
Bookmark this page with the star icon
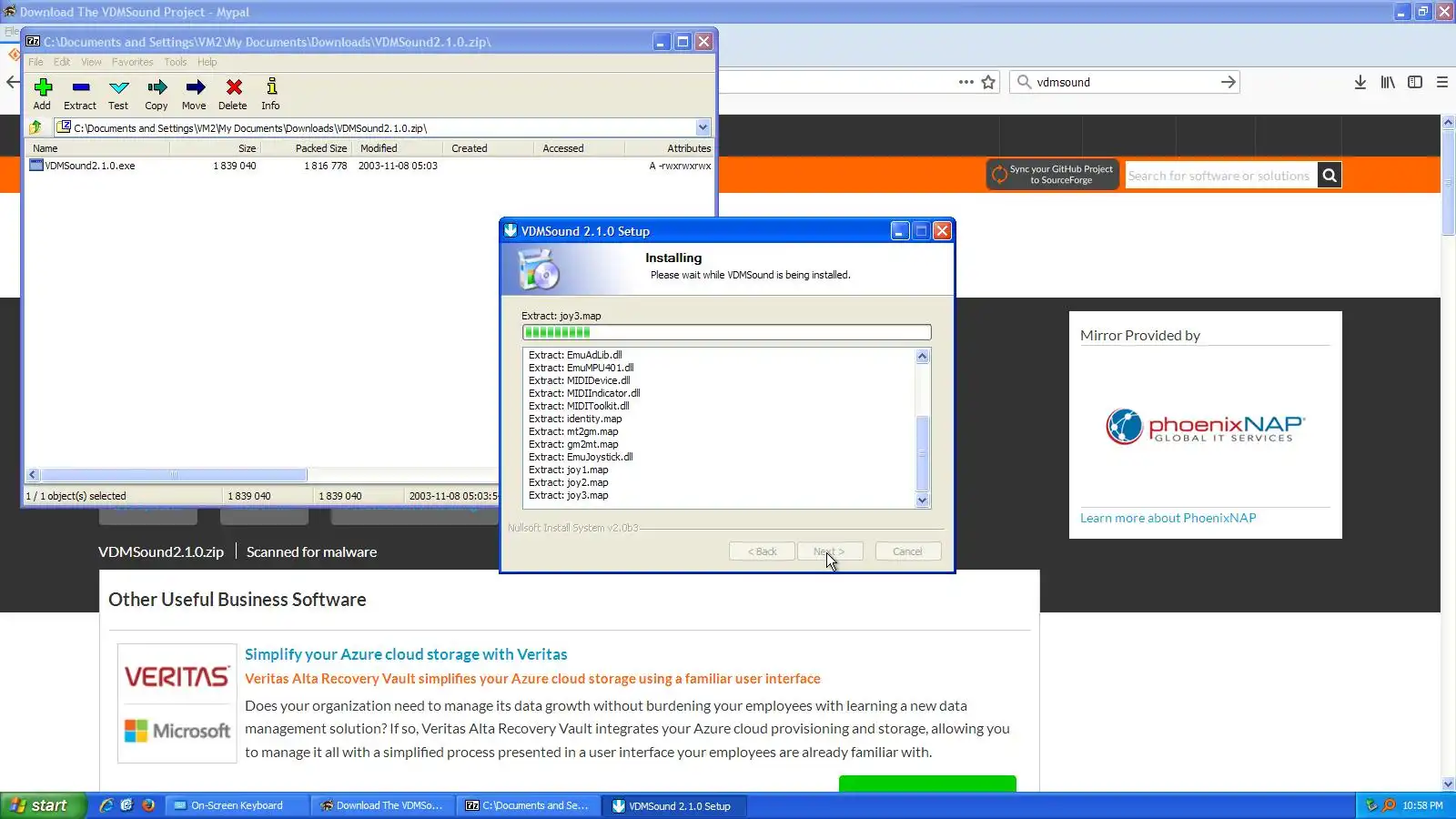(989, 82)
